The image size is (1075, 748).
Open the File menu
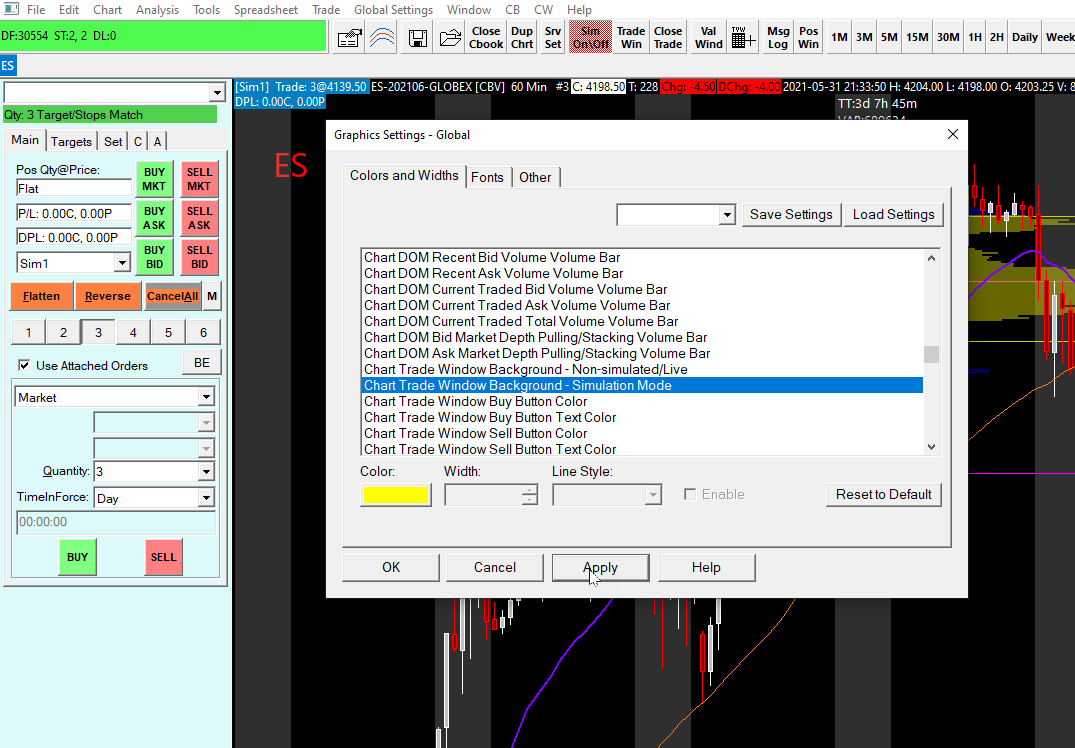pos(36,10)
